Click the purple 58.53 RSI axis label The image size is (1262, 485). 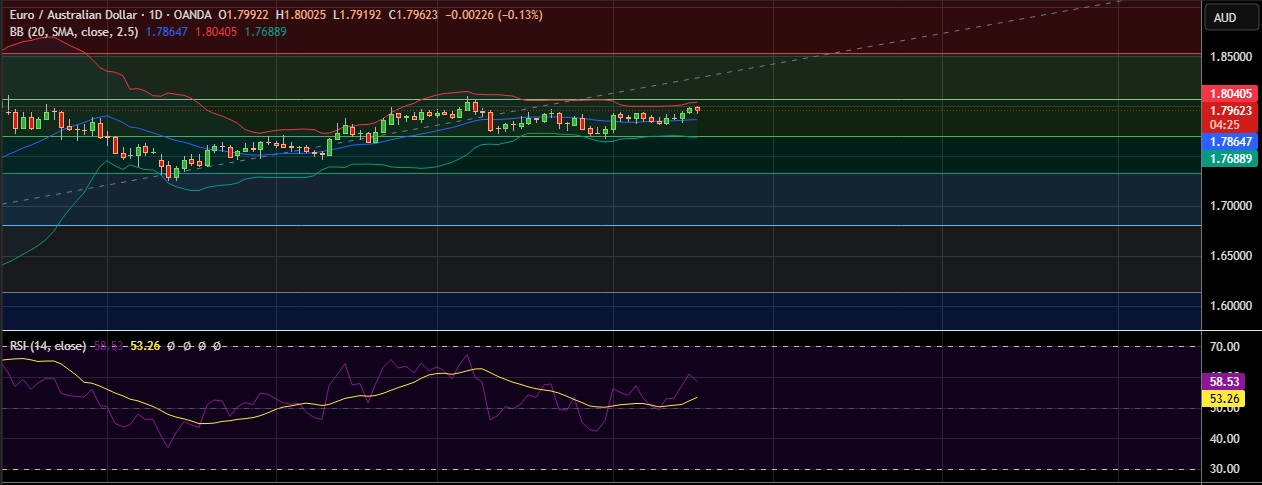[1225, 382]
